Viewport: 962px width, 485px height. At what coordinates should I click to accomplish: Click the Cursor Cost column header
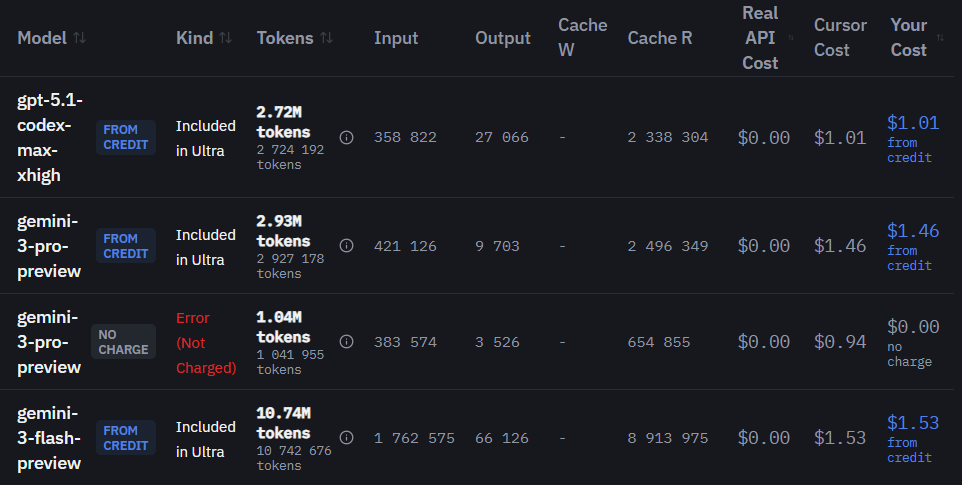[840, 38]
